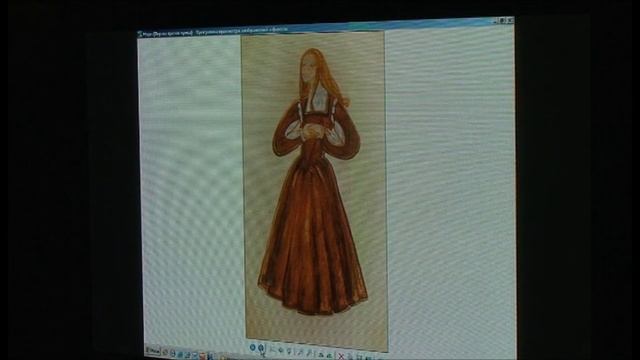
Task: Go to the next image in the viewer
Action: click(261, 348)
